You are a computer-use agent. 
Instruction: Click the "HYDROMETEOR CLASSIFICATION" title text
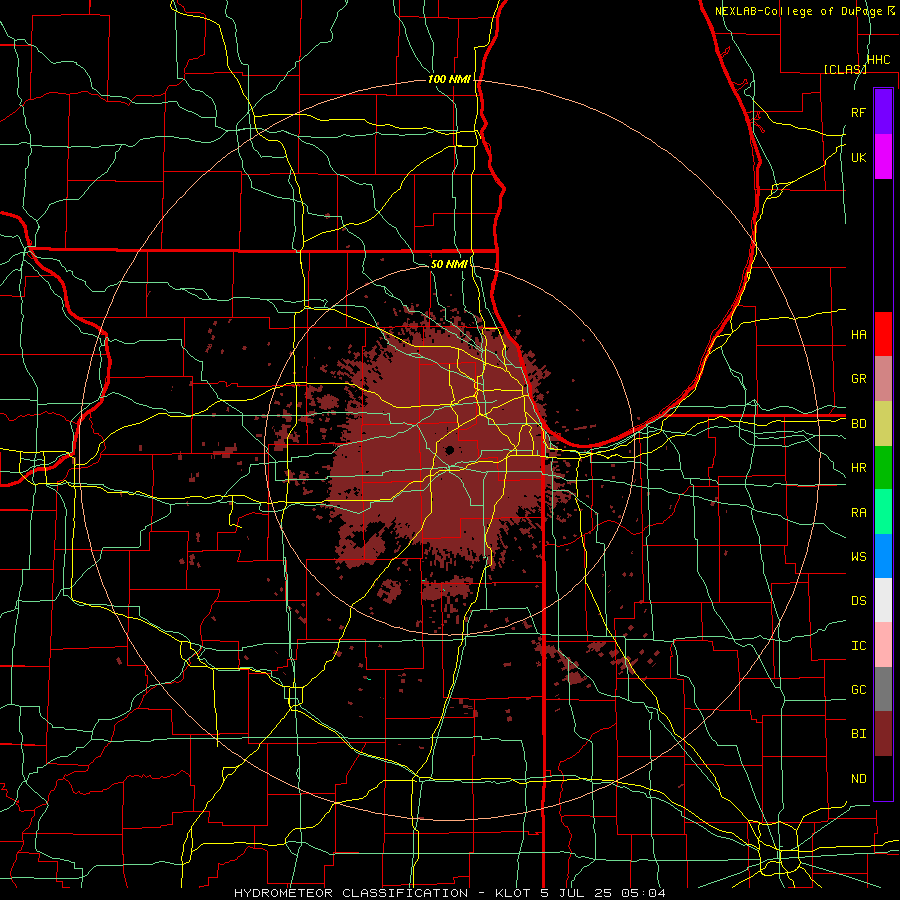[x=351, y=893]
